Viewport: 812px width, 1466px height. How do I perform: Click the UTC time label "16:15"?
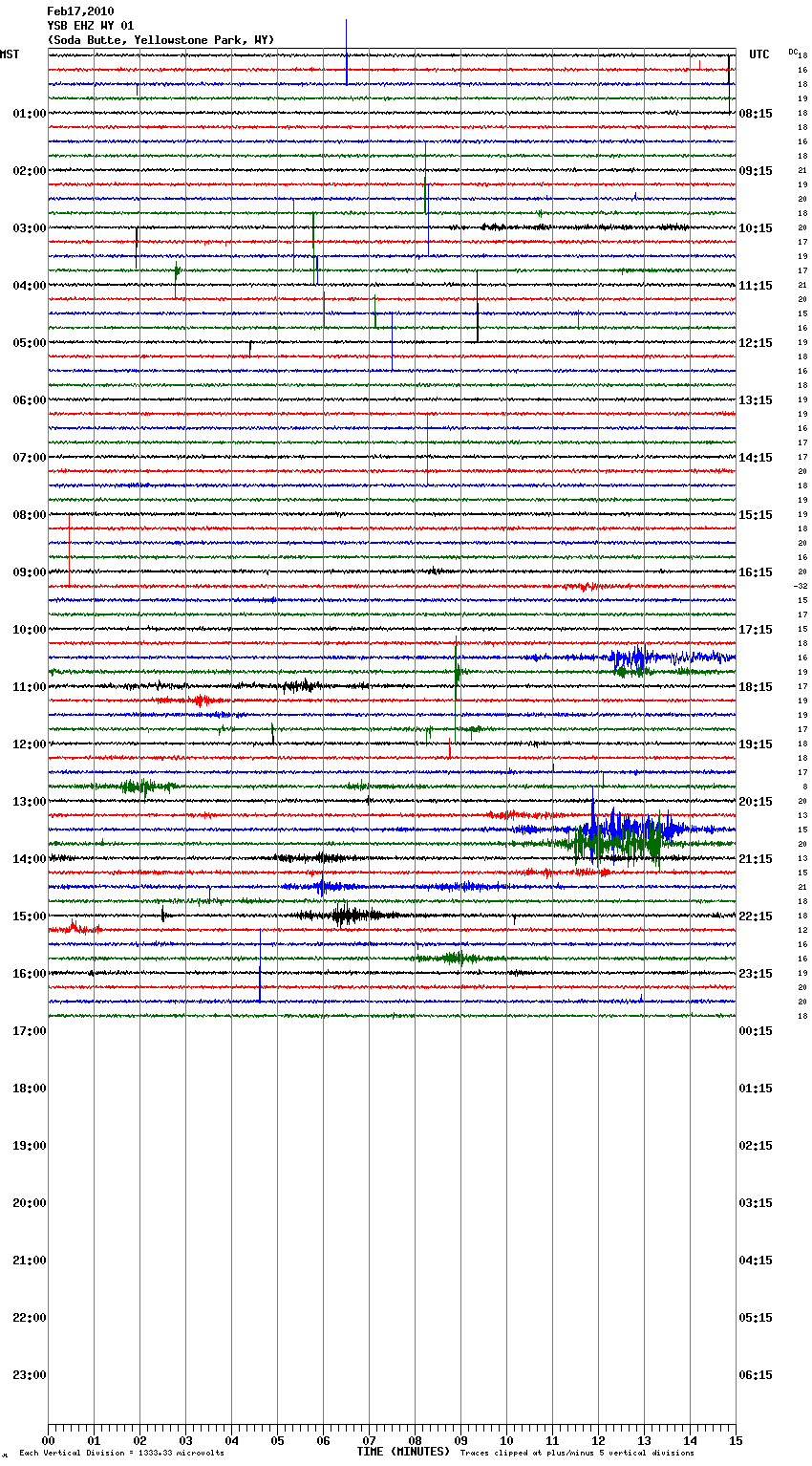pyautogui.click(x=756, y=572)
